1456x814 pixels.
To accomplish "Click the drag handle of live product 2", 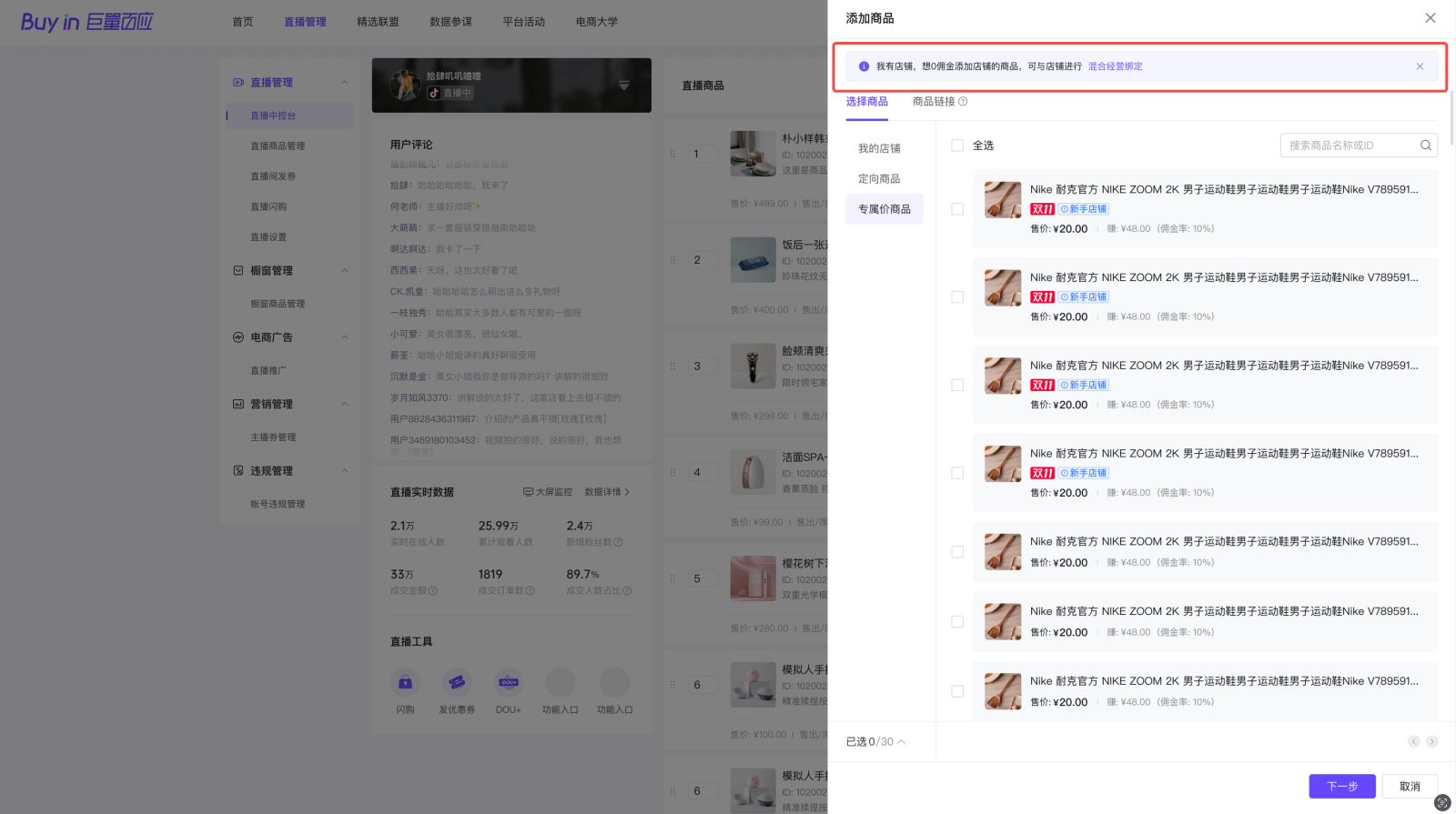I will [x=673, y=260].
